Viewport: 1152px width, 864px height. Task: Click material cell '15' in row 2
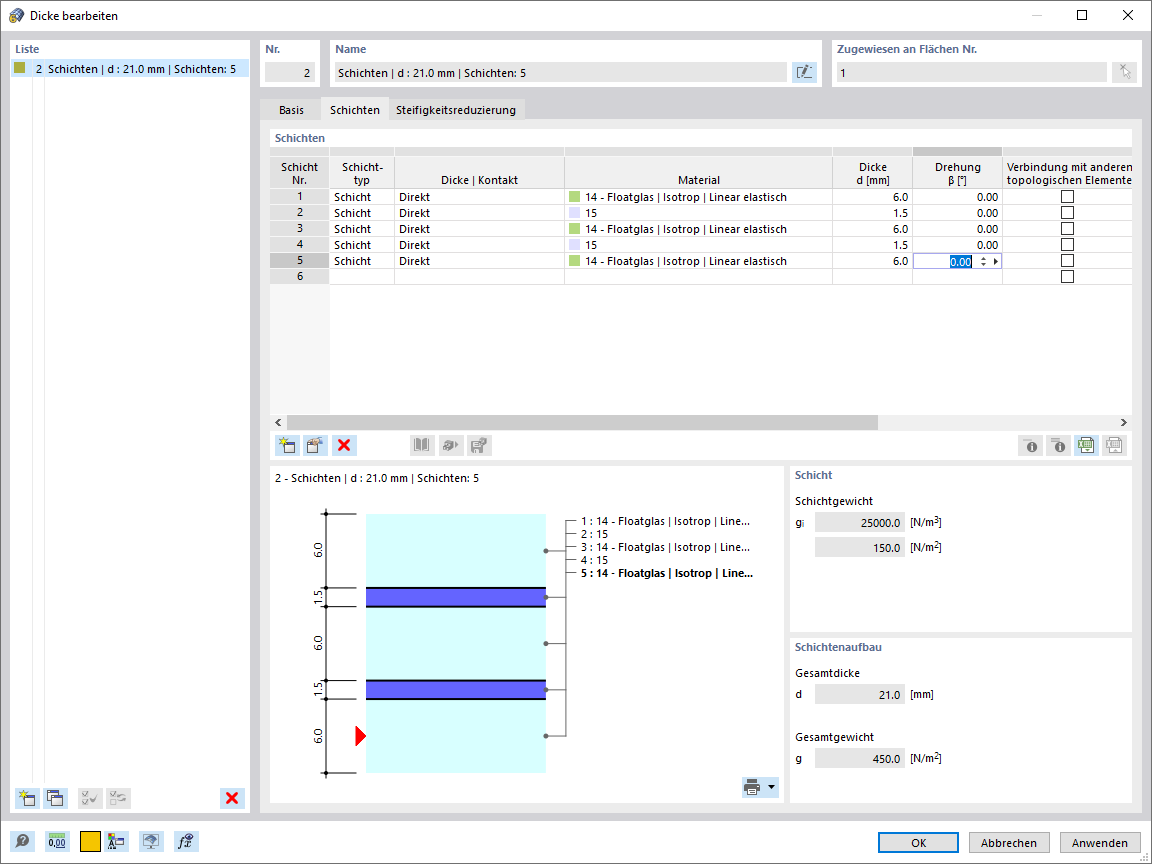coord(698,213)
